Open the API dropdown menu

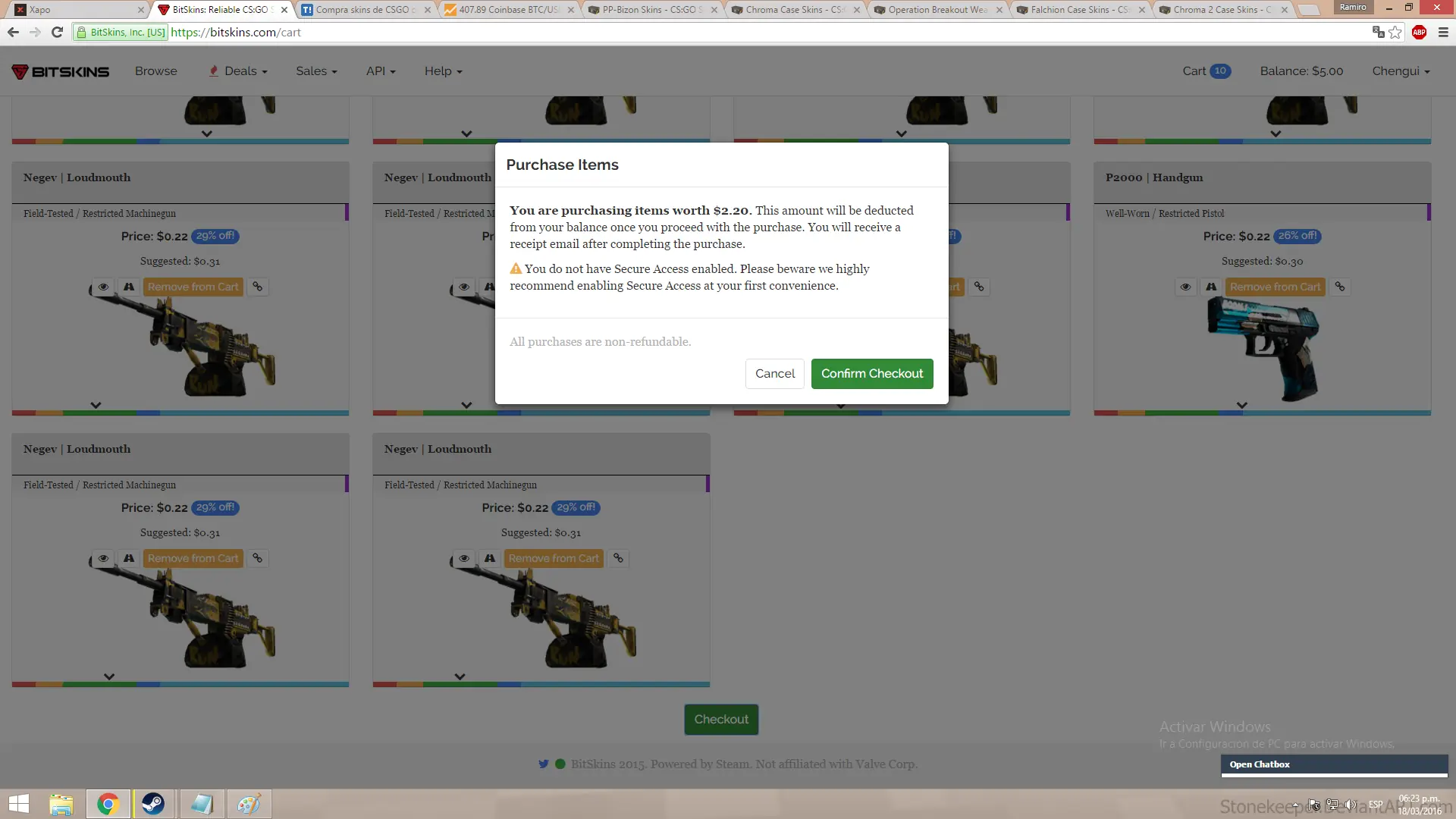point(381,71)
